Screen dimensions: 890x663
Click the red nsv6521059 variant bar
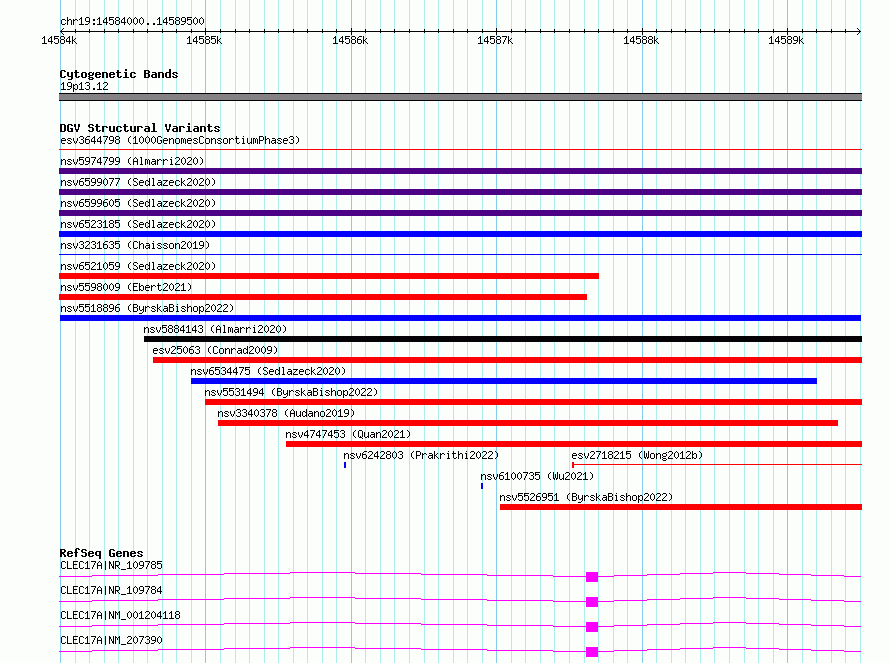(x=329, y=276)
